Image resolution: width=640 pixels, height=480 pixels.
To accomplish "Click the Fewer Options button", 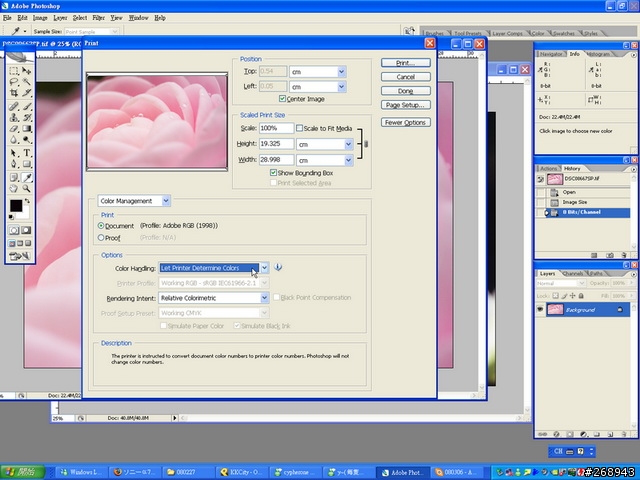I will click(x=405, y=122).
